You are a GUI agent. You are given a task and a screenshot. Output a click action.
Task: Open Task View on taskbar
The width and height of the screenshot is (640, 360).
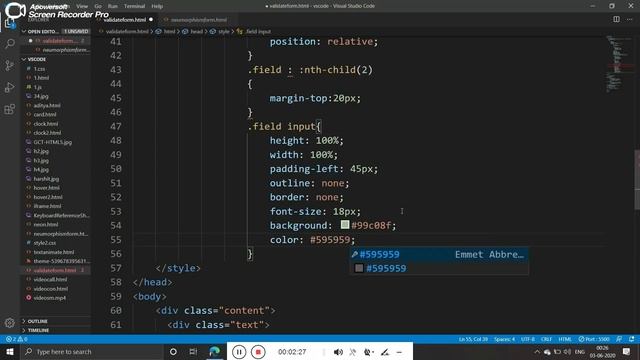[193, 352]
